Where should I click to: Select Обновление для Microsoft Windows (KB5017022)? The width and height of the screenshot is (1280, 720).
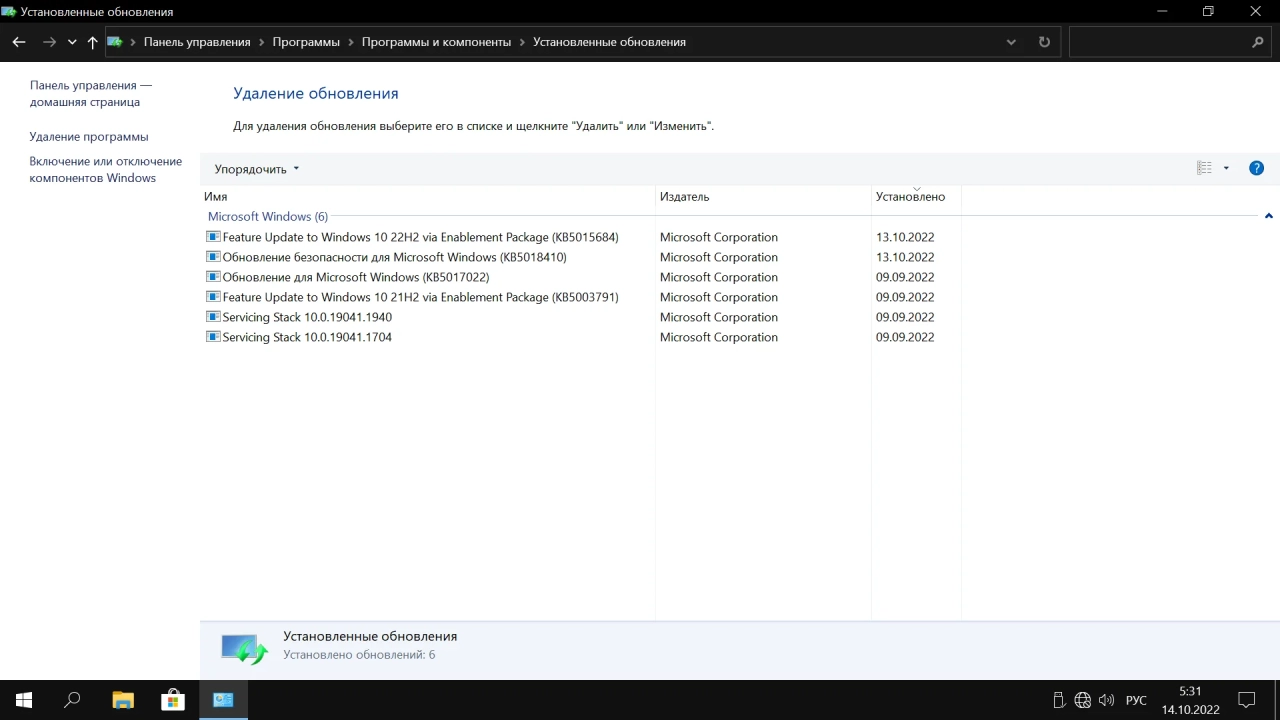[582, 277]
